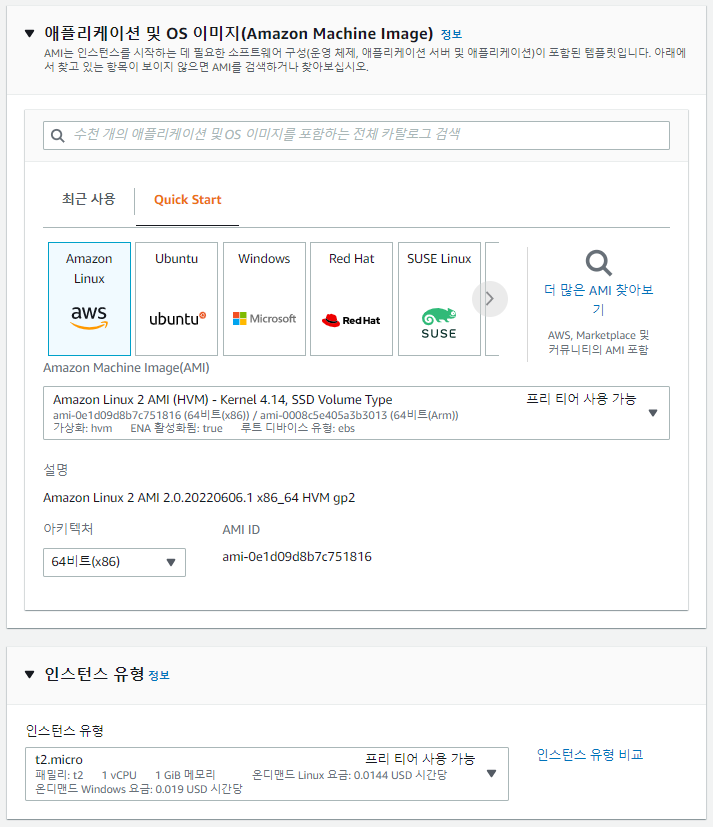Image resolution: width=713 pixels, height=827 pixels.
Task: Click the AMI ID value ami-0e1d09d8b7c751816
Action: pos(297,557)
